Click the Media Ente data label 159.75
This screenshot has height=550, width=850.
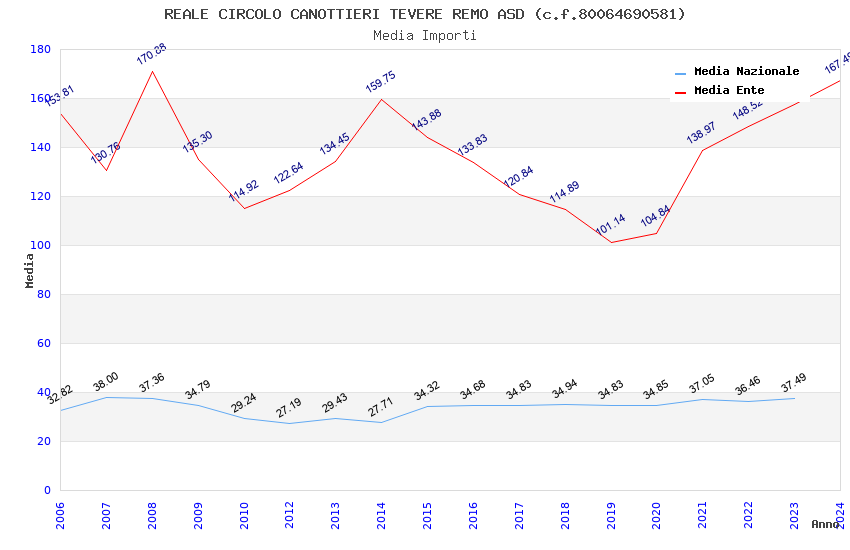click(381, 82)
